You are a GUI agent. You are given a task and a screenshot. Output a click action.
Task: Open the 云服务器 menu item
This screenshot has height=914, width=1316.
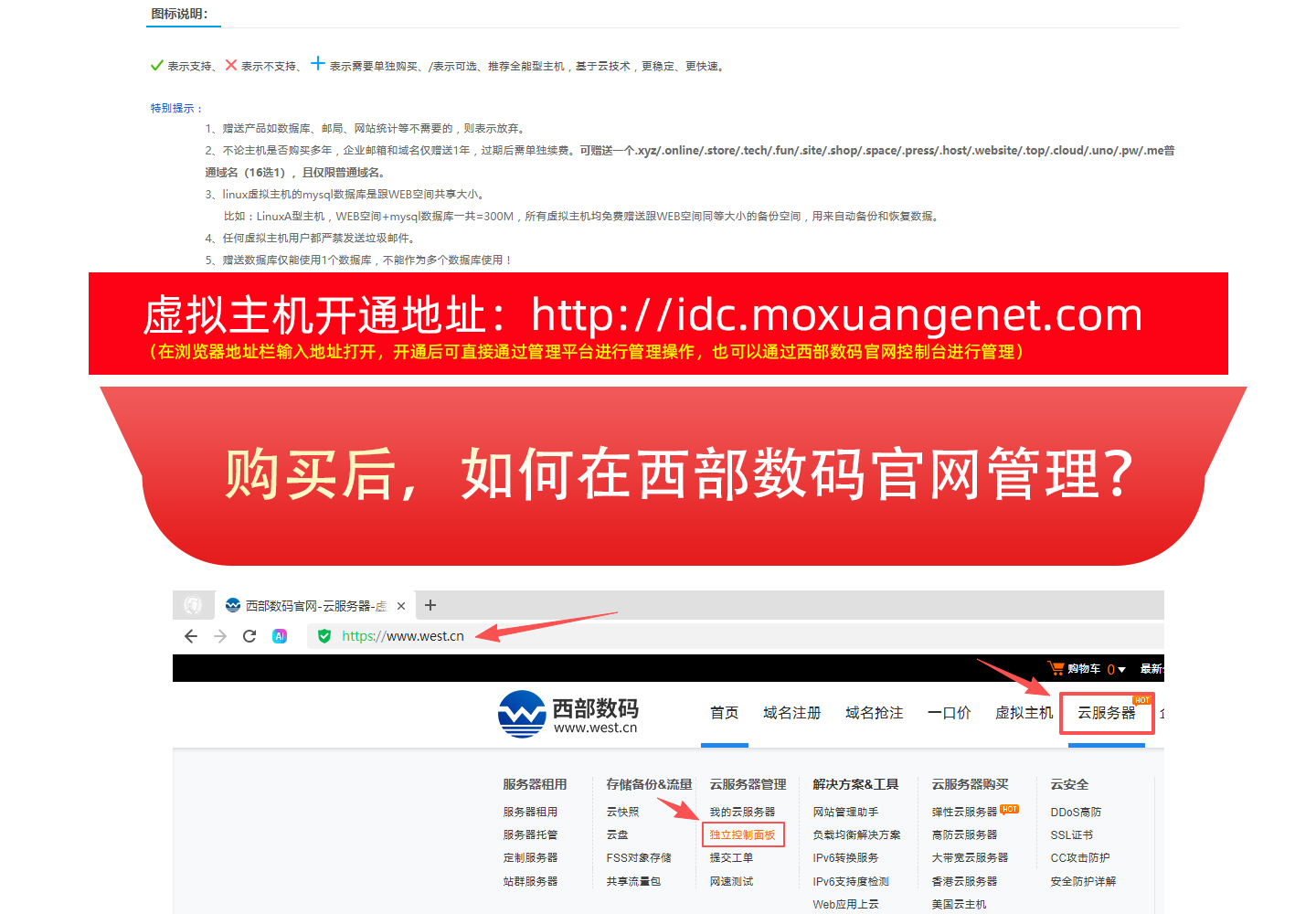coord(1106,713)
